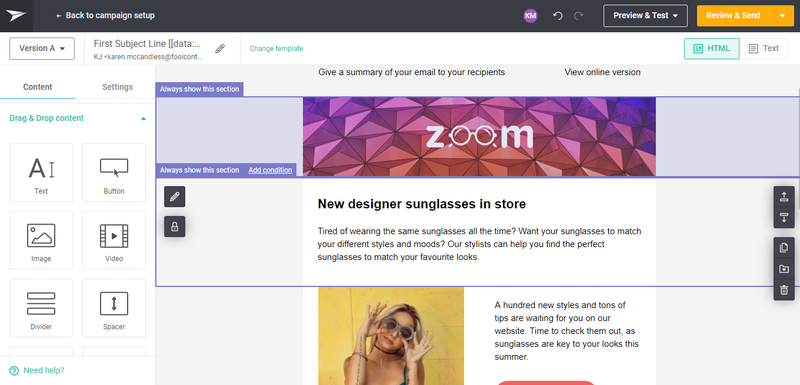This screenshot has width=800, height=385.
Task: Click the 'A hundred new styles' paragraph
Action: [x=566, y=331]
